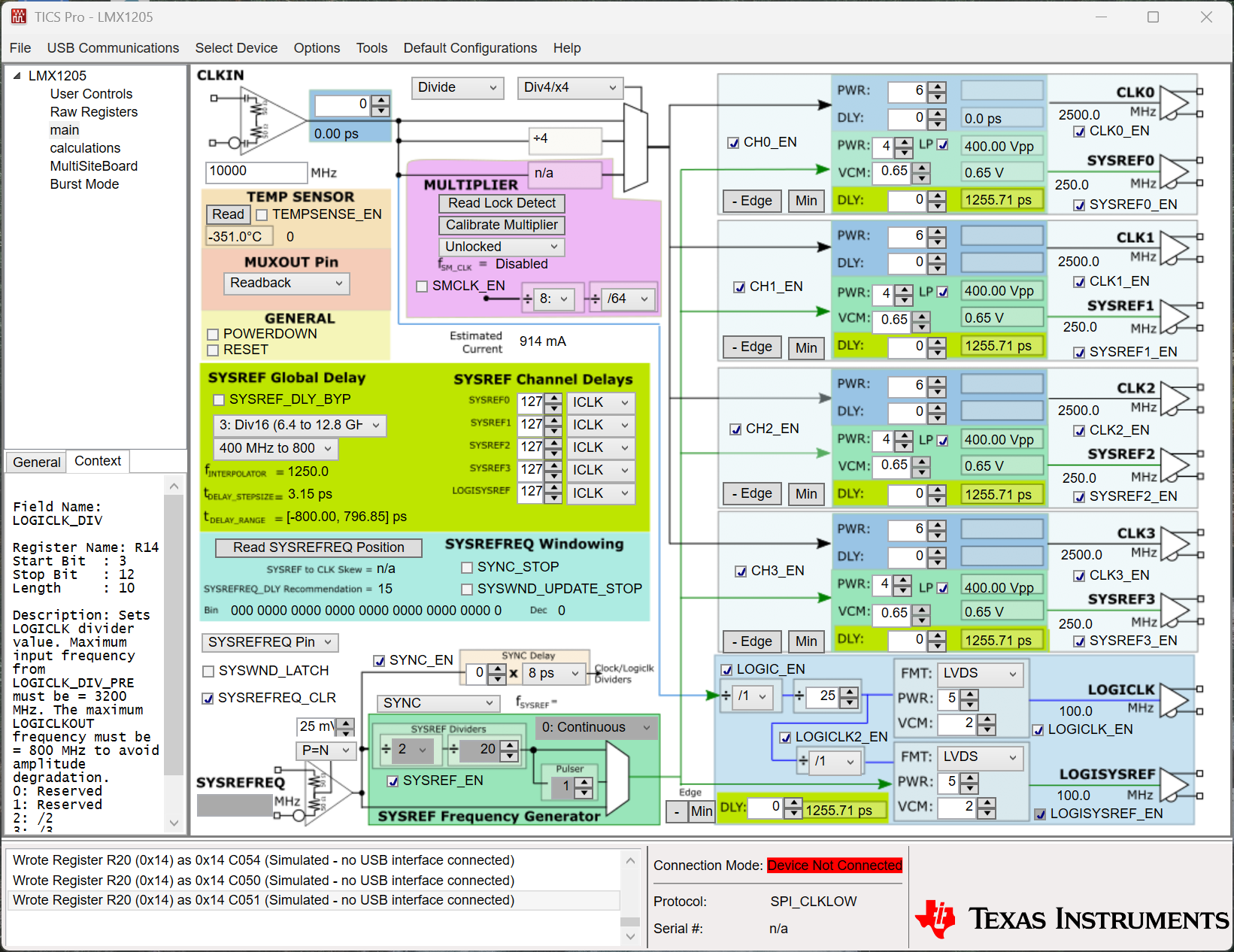Increment the CLKIN delay stepper up arrow
The image size is (1234, 952).
(381, 99)
